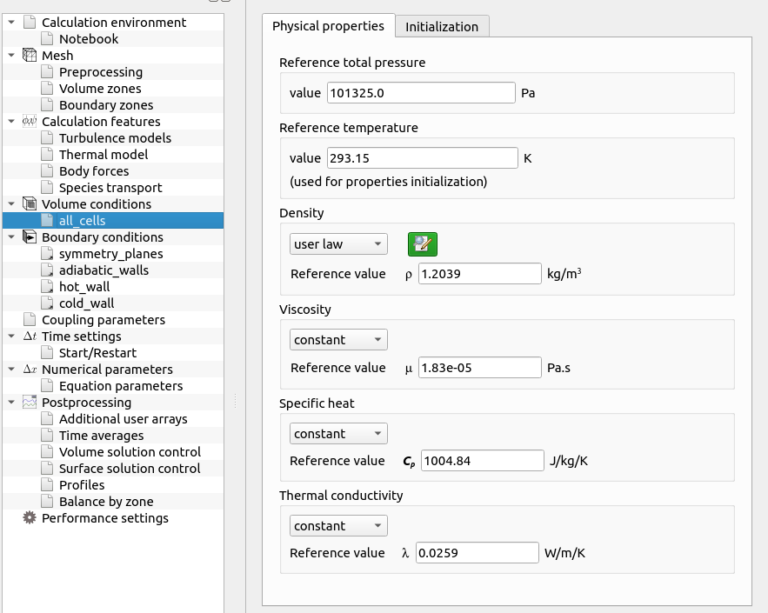Click the Reference total pressure value field
768x613 pixels.
pos(420,93)
